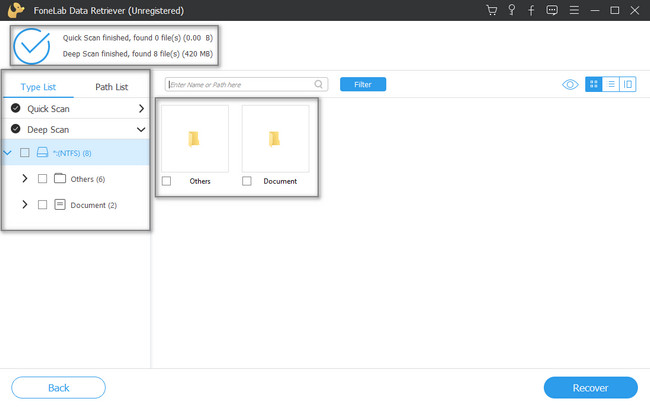Click the Filter button
Viewport: 650px width, 407px height.
tap(363, 84)
